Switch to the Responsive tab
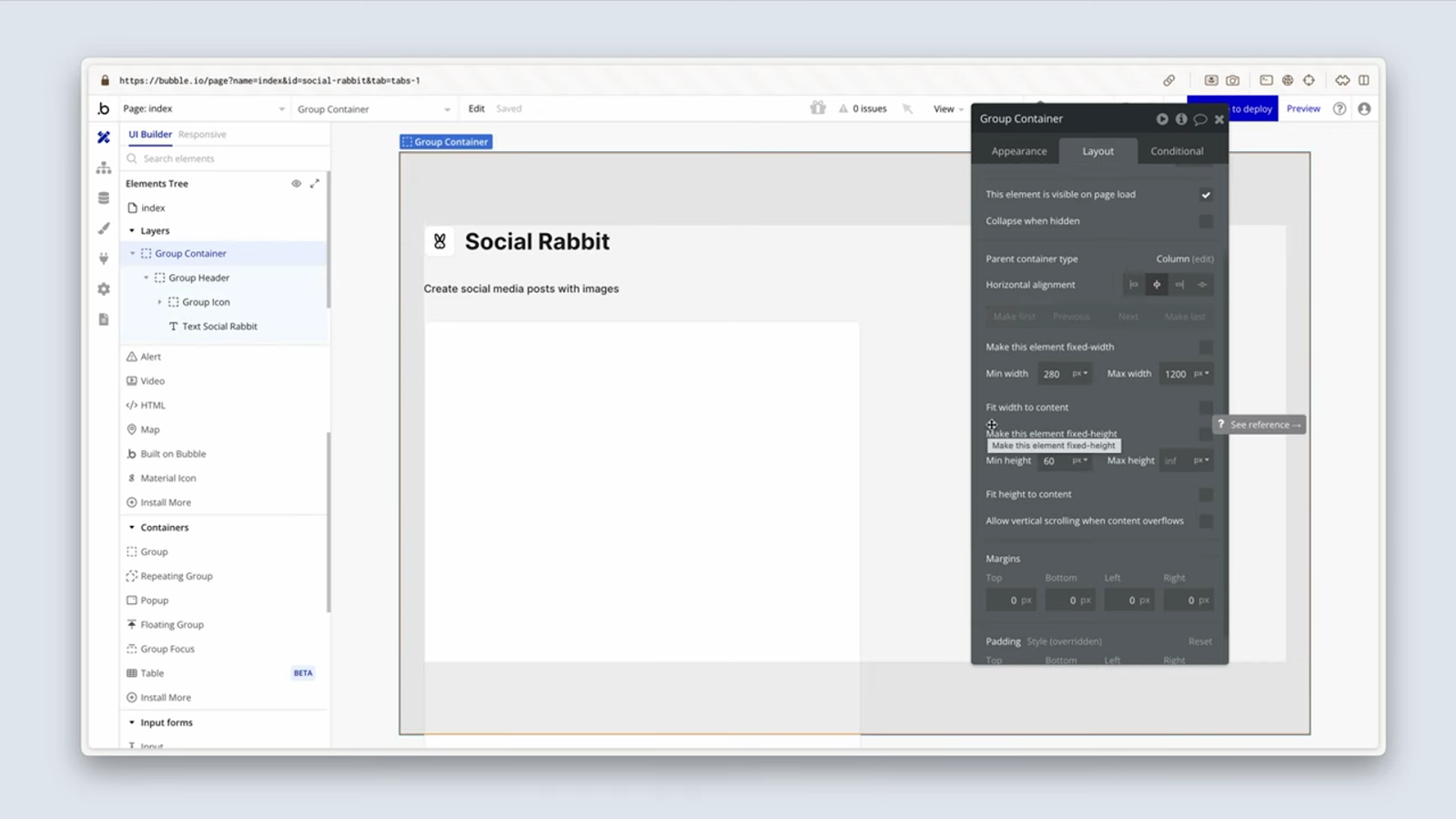This screenshot has width=1456, height=819. click(x=202, y=134)
